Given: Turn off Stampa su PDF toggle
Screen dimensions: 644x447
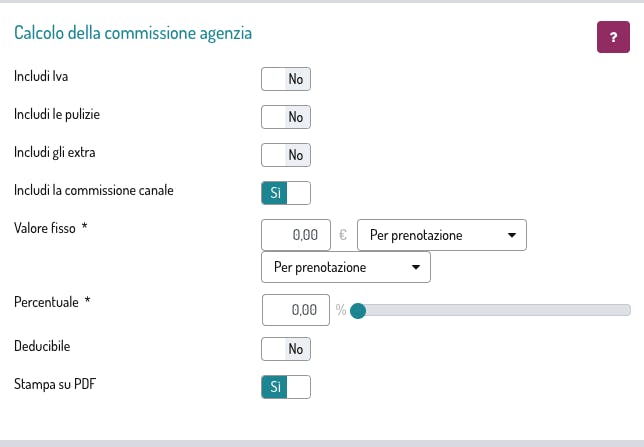Looking at the screenshot, I should [286, 386].
